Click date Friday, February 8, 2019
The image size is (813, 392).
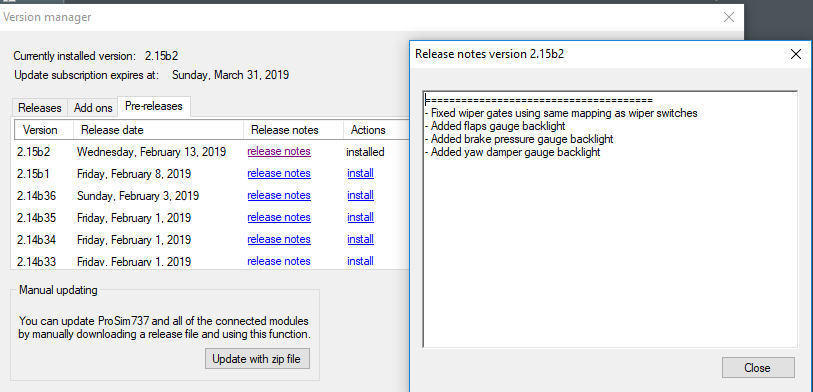point(134,174)
